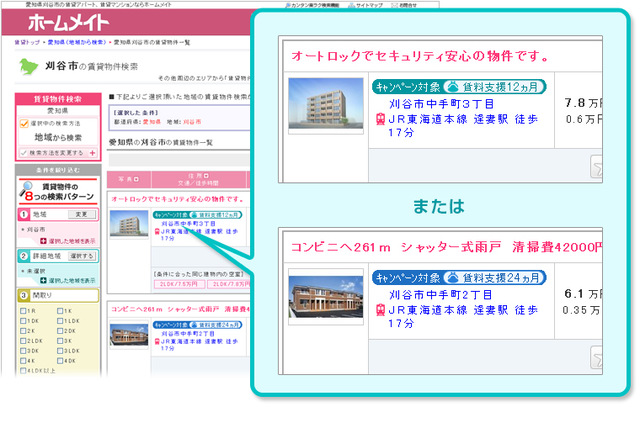
Task: Open 賃貸トップ breadcrumb link
Action: 27,42
